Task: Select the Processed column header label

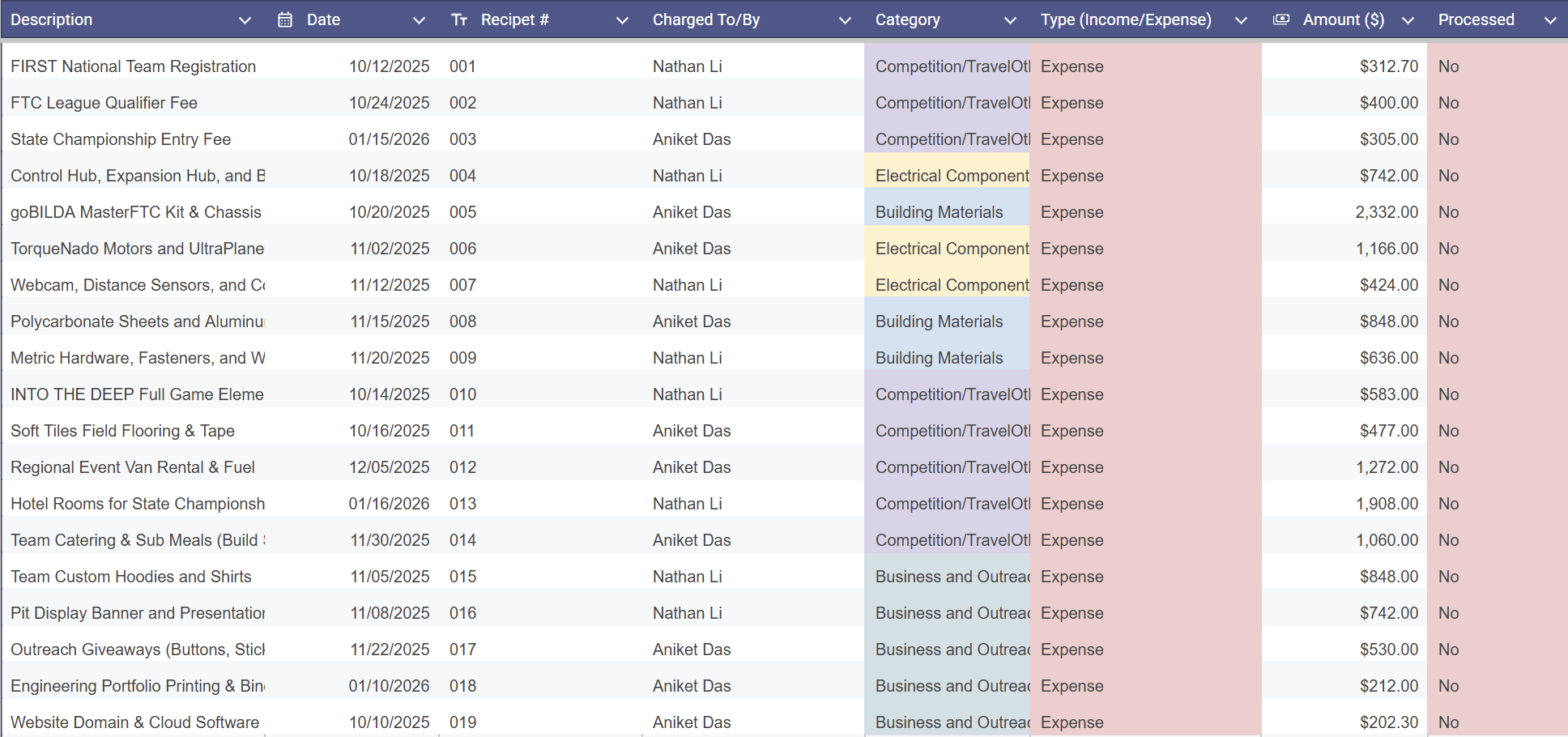Action: 1476,19
